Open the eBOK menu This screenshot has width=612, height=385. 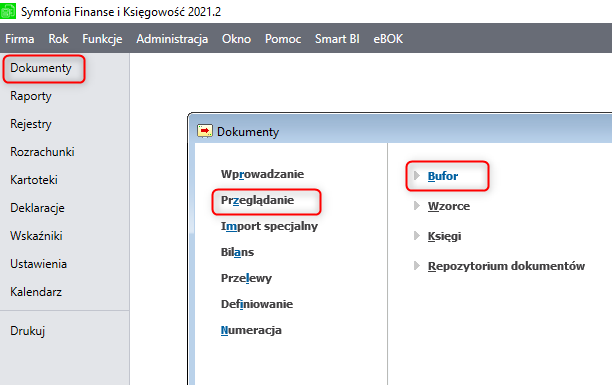pos(388,39)
